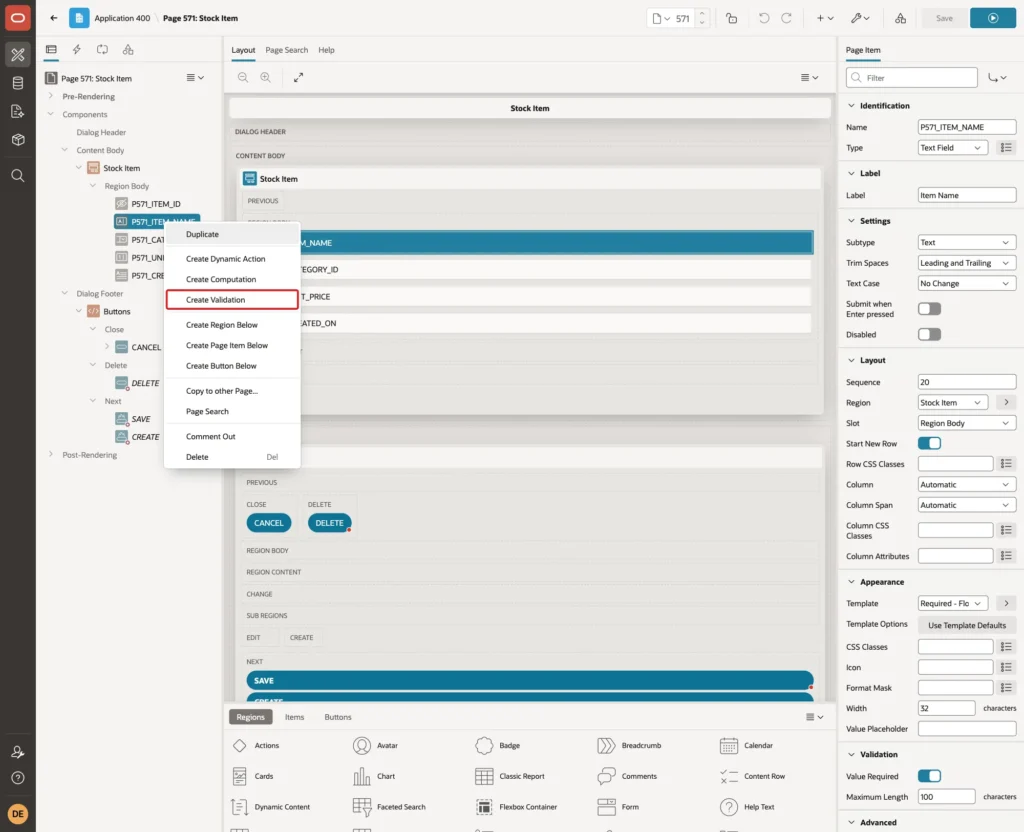Click the page lock icon in toolbar

731,18
